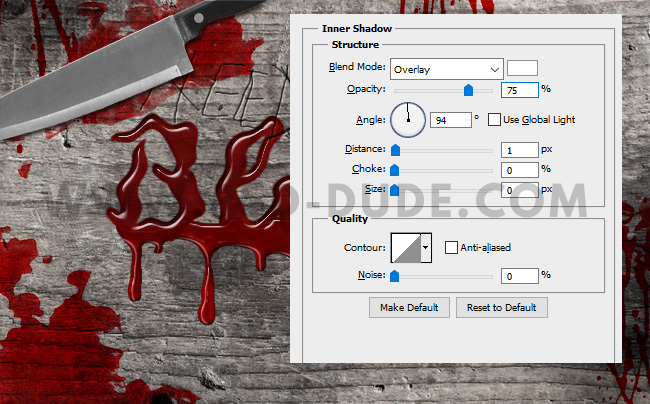Select the Angle input field showing 94
Viewport: 650px width, 404px height.
pos(450,120)
